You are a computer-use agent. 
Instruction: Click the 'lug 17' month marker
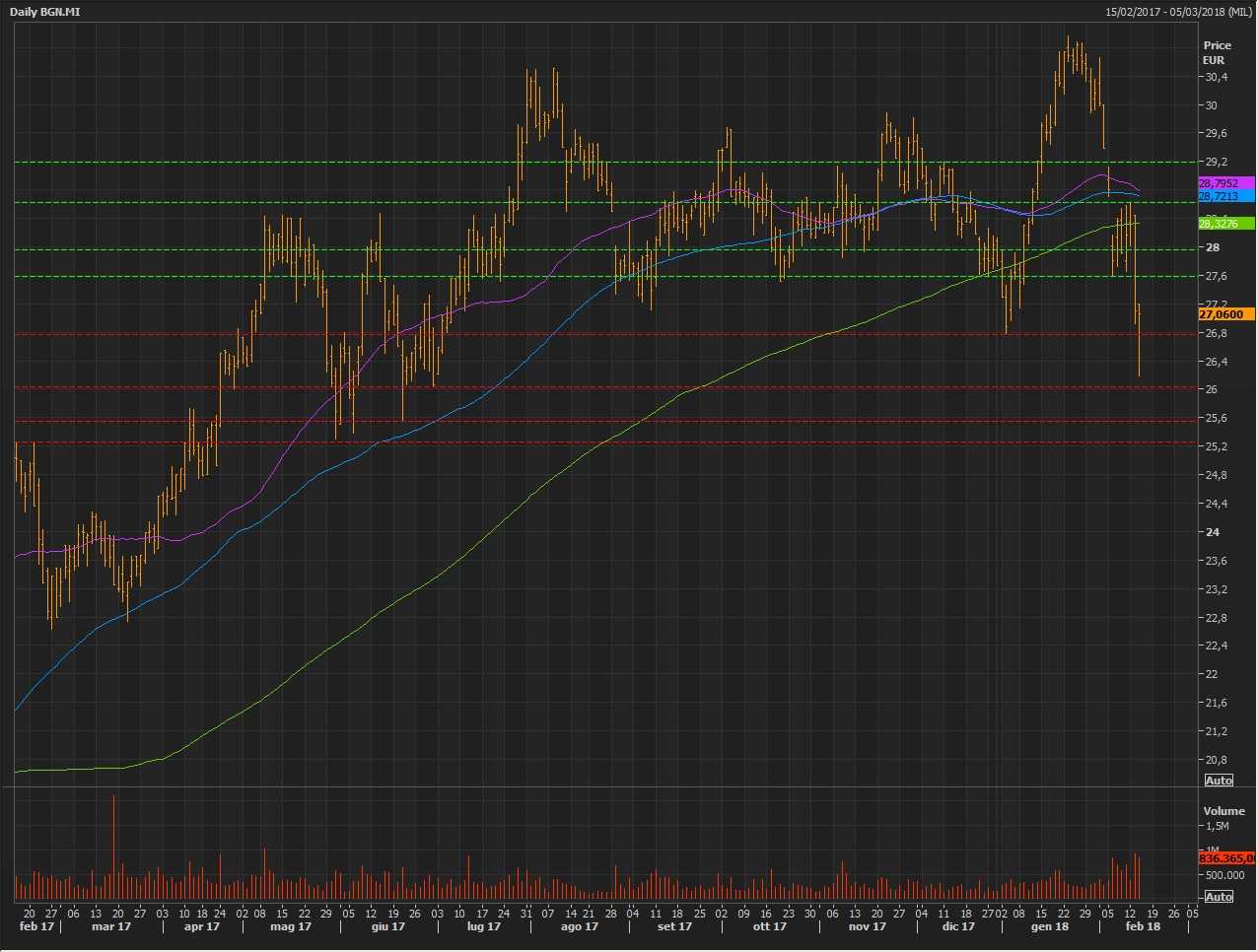click(x=483, y=926)
